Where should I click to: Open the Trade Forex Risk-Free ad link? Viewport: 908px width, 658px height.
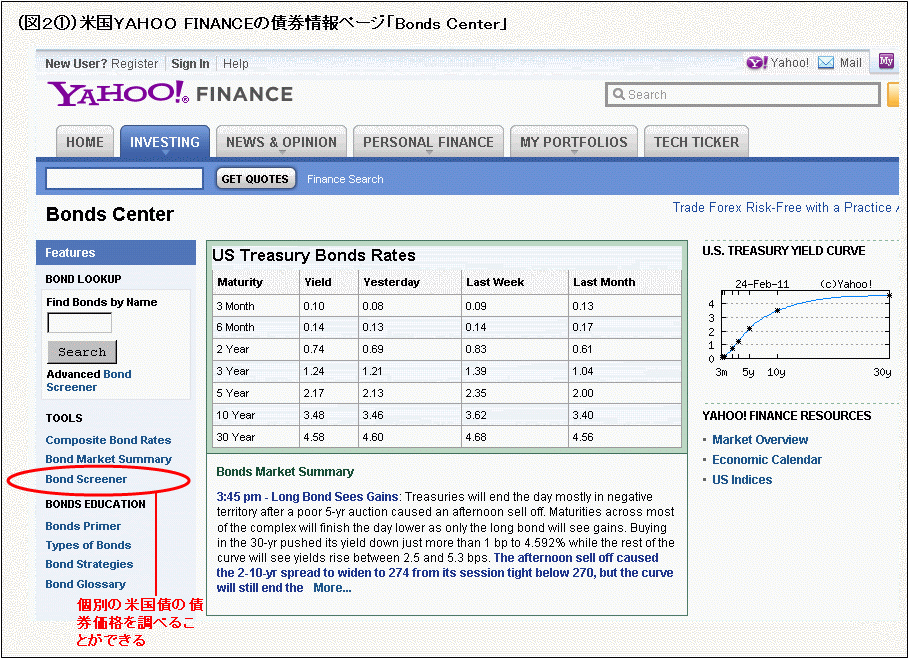point(785,207)
